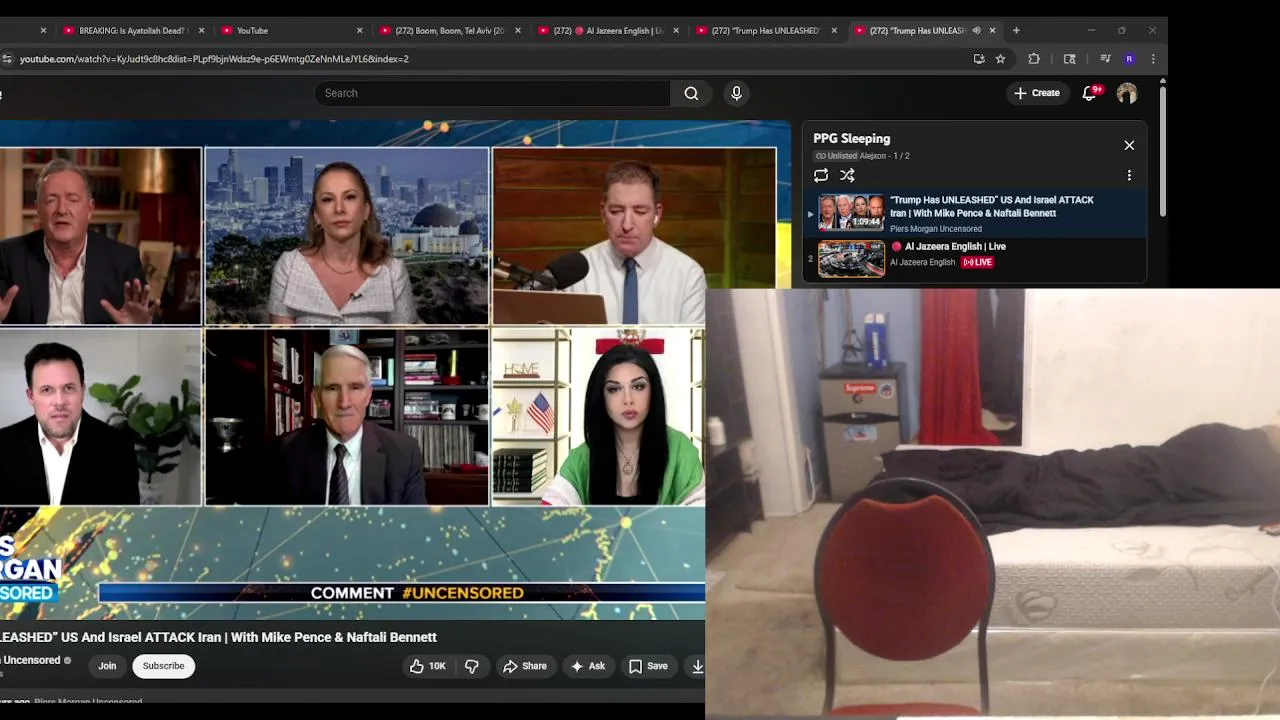
Task: Bookmark this page with the star icon
Action: click(1000, 59)
